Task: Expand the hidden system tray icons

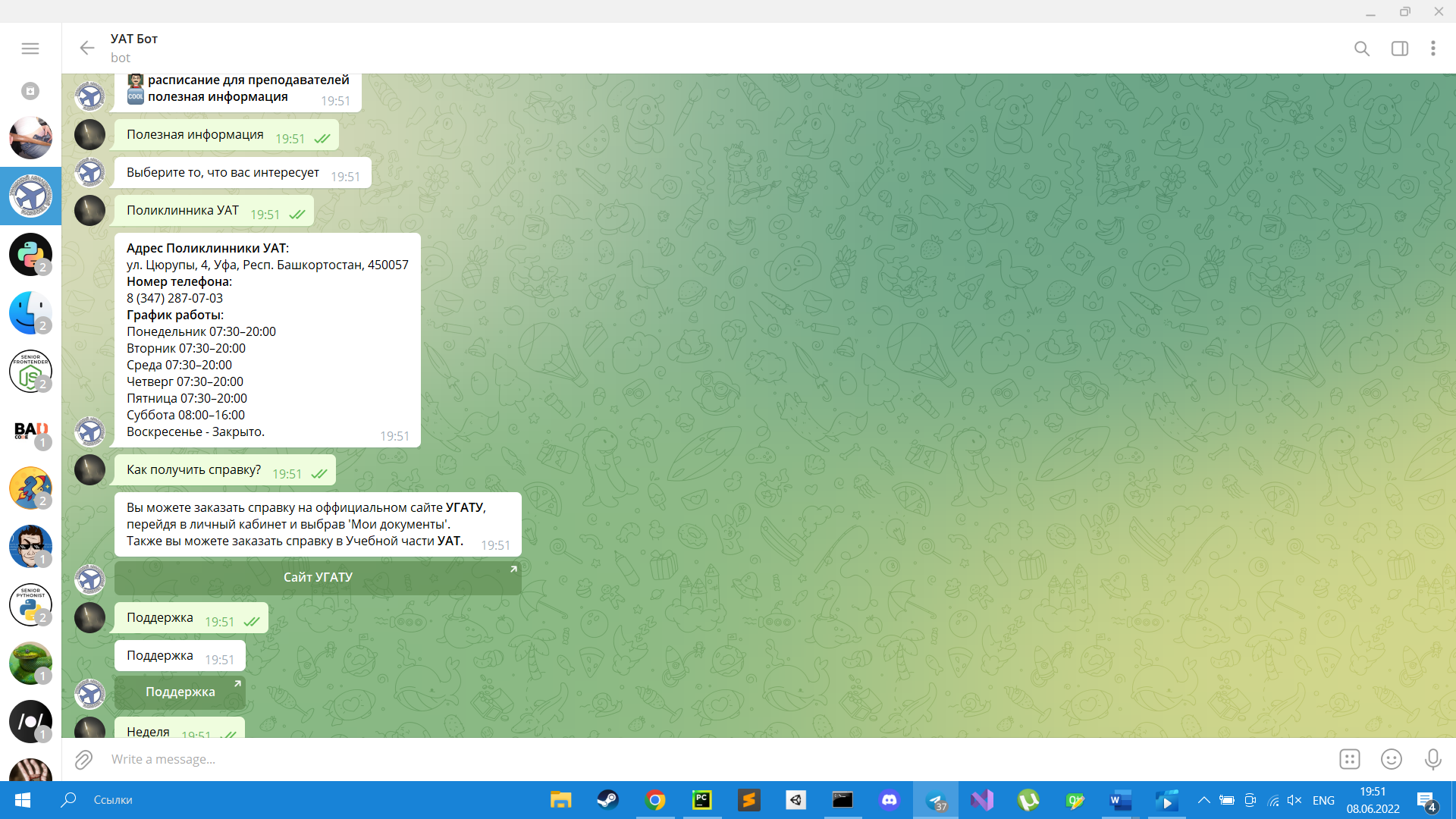Action: (1203, 800)
